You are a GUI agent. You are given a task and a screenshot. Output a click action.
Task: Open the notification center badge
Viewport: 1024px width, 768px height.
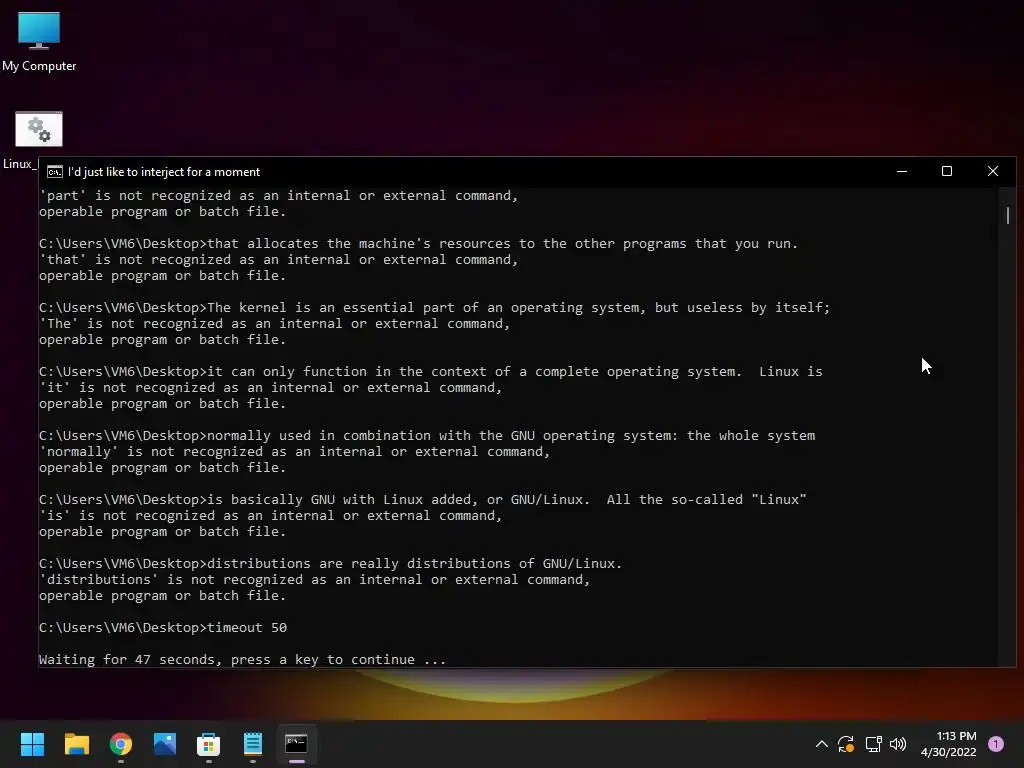996,744
